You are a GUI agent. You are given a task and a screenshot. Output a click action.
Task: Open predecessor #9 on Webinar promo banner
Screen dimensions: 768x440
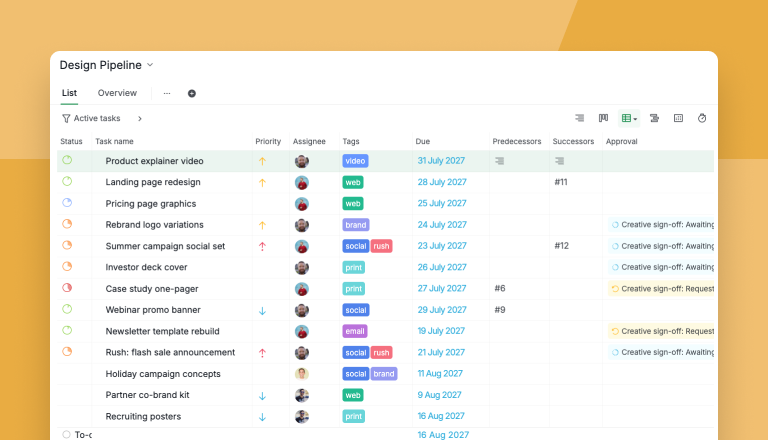tap(500, 310)
